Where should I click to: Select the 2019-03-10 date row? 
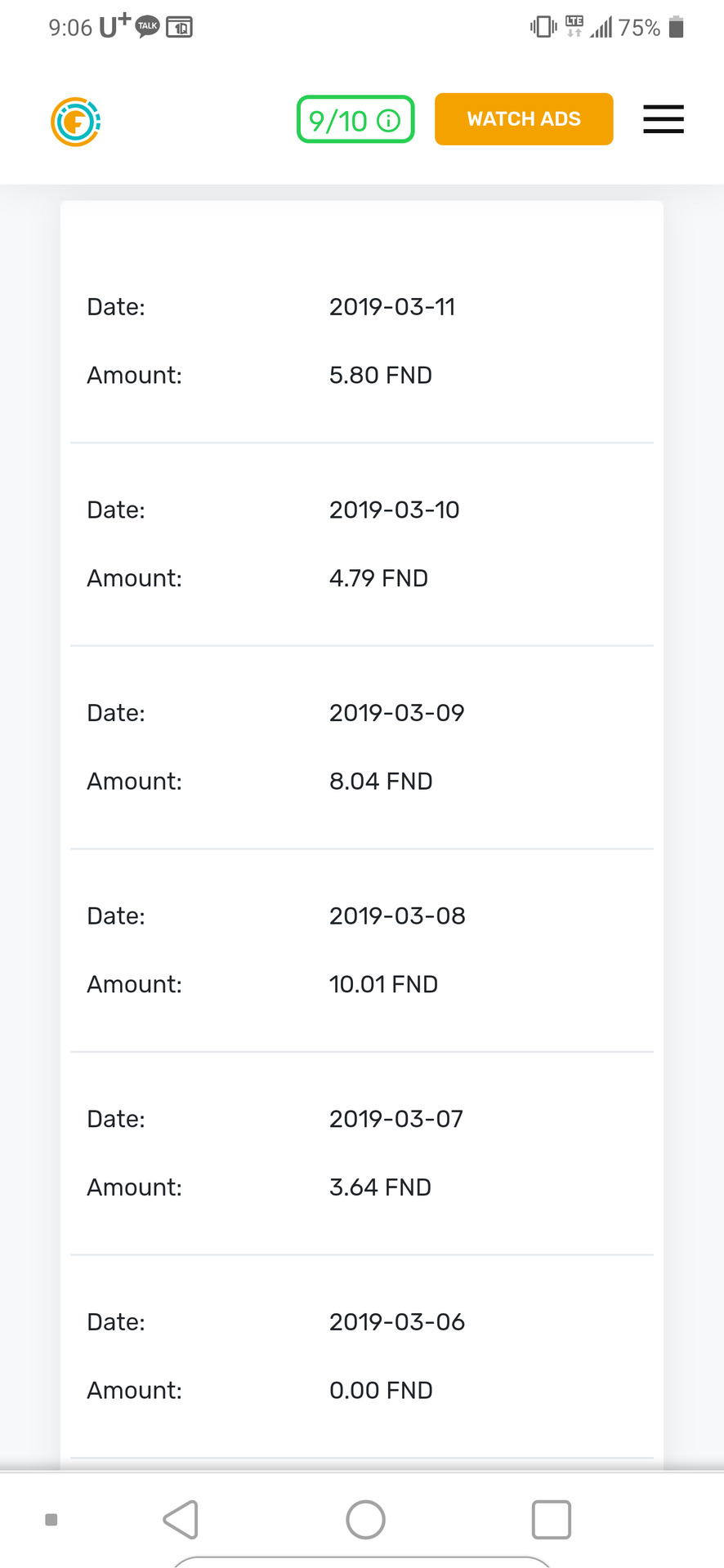361,510
